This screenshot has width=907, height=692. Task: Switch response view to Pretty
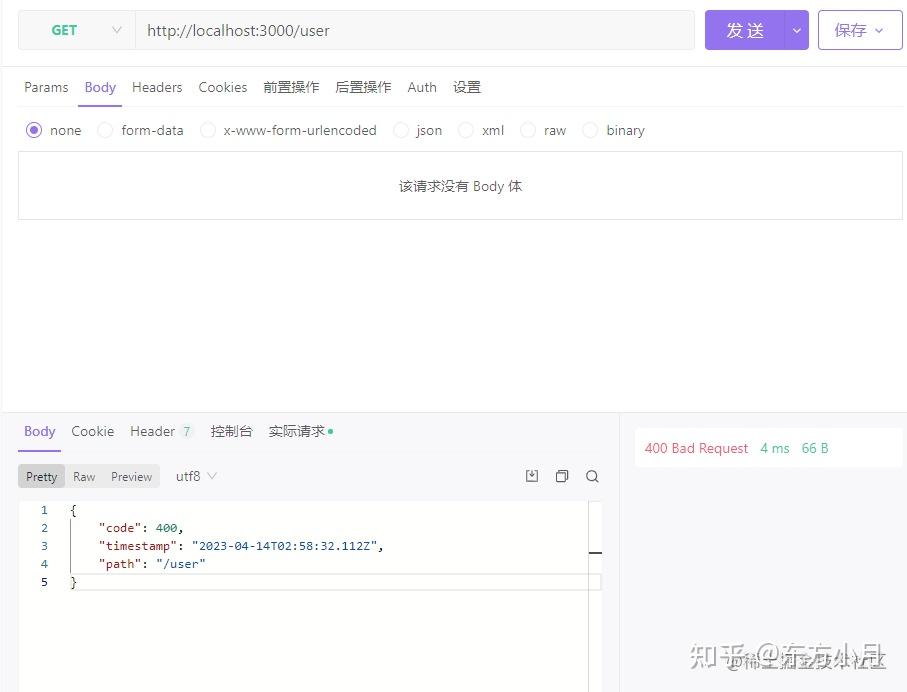pyautogui.click(x=42, y=476)
